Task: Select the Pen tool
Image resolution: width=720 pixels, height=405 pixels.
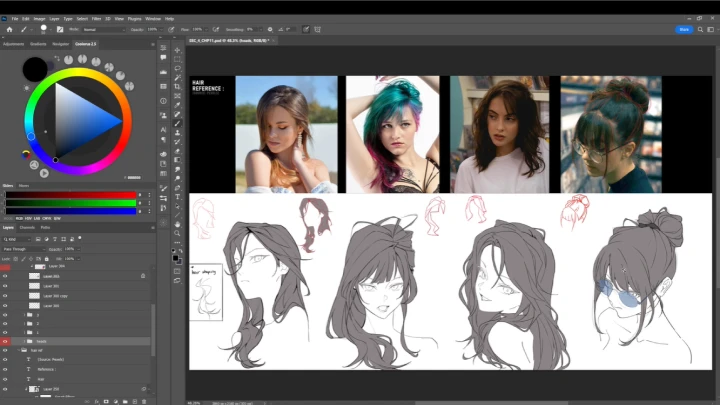Action: (x=177, y=188)
